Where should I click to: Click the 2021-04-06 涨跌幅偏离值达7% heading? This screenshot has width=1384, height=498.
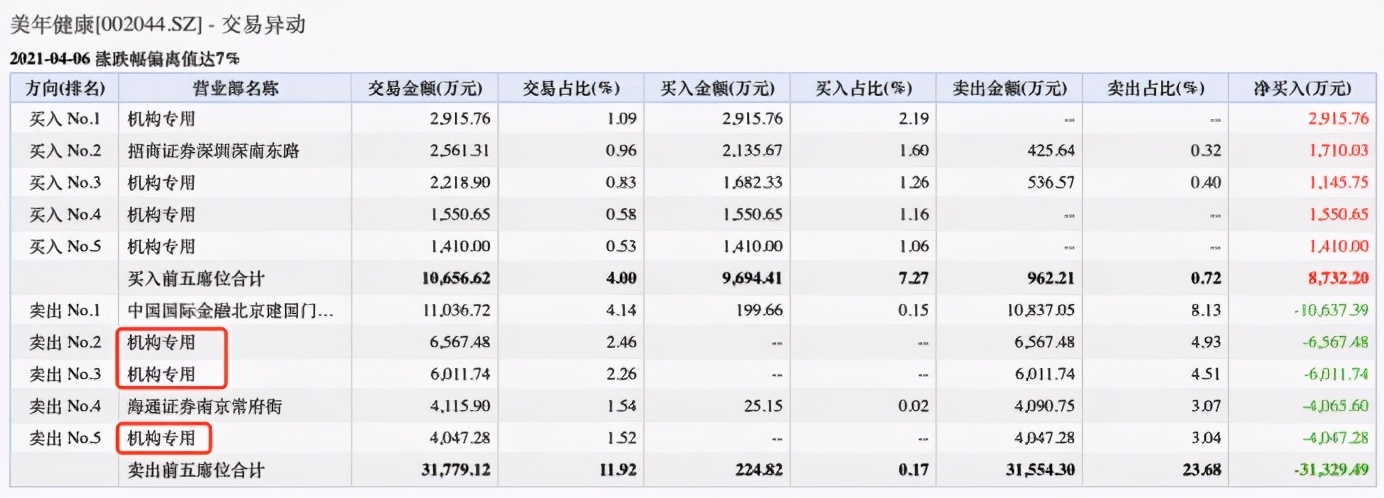(124, 58)
